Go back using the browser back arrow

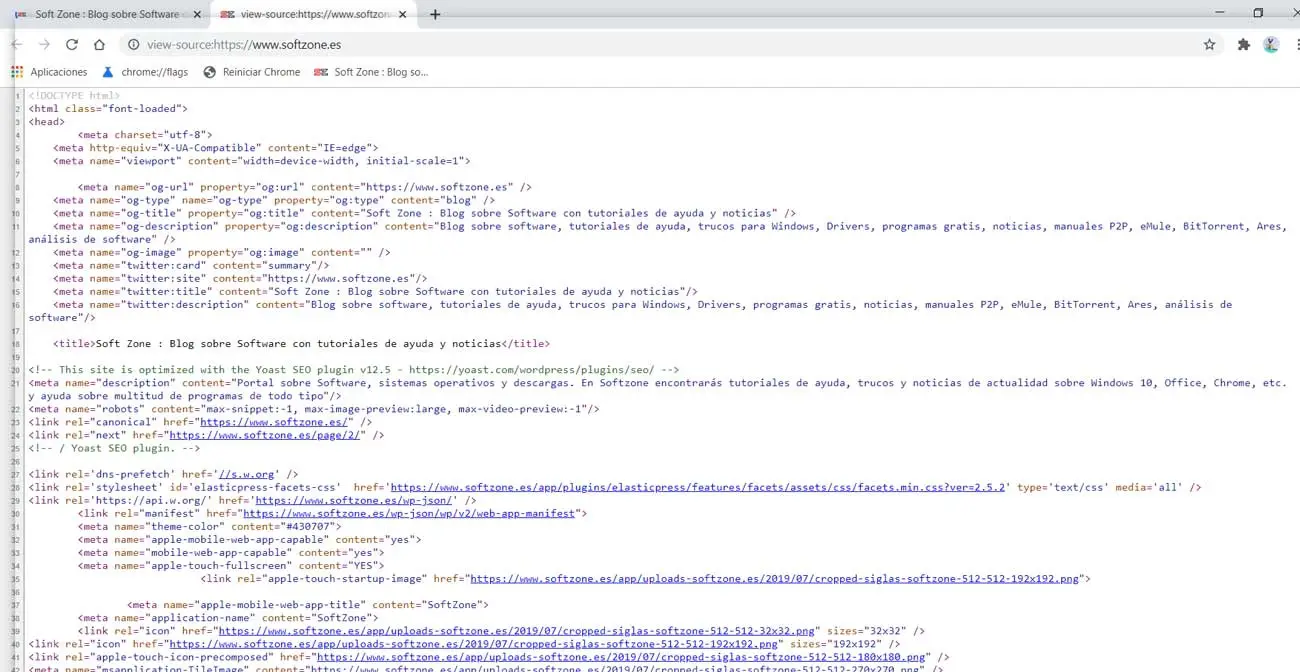pyautogui.click(x=17, y=45)
